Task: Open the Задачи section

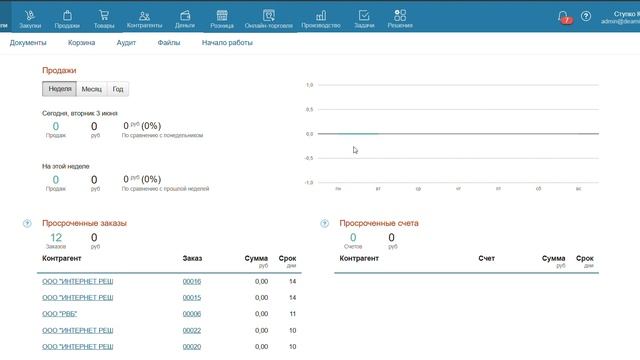Action: point(364,19)
